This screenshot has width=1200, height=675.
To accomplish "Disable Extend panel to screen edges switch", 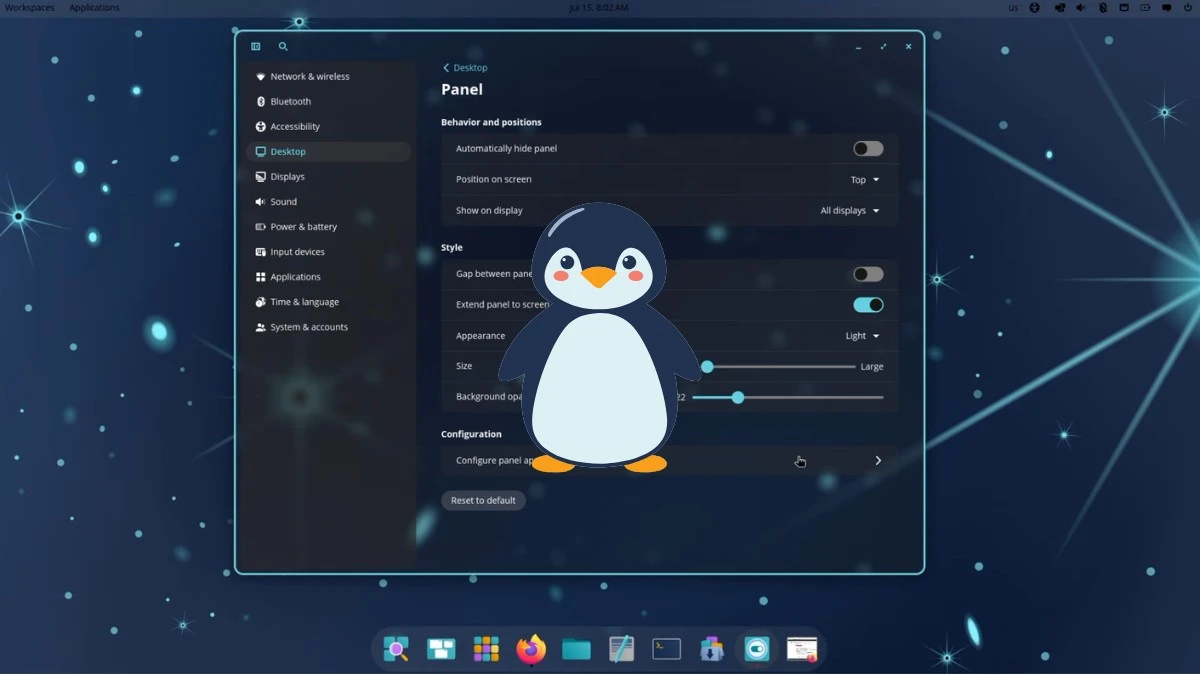I will [x=868, y=305].
